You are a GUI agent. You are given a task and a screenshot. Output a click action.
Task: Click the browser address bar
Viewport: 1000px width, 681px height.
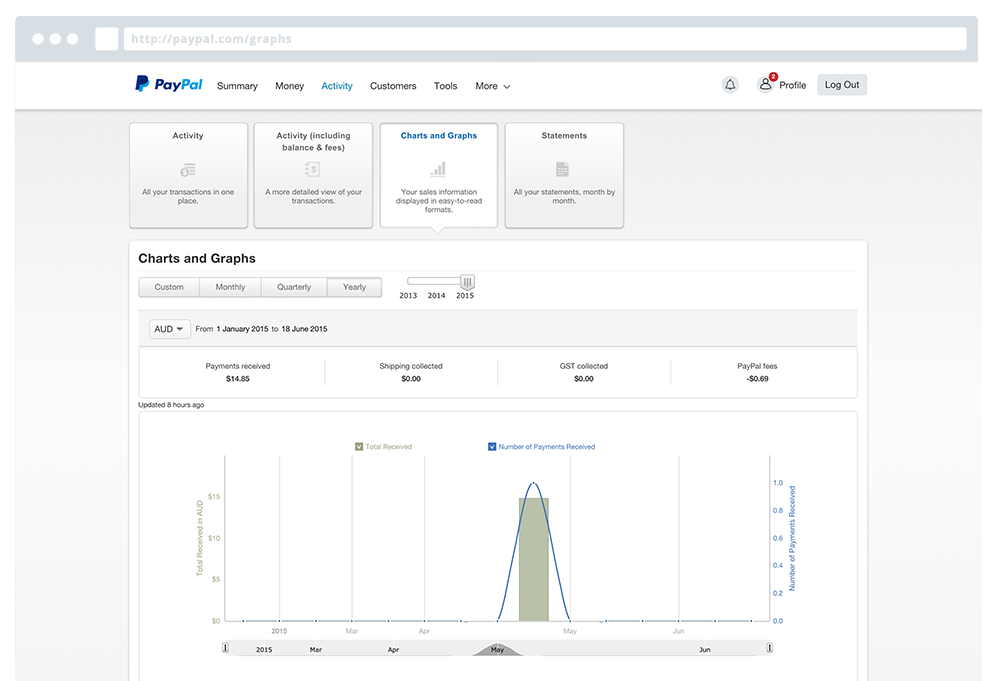click(x=545, y=39)
